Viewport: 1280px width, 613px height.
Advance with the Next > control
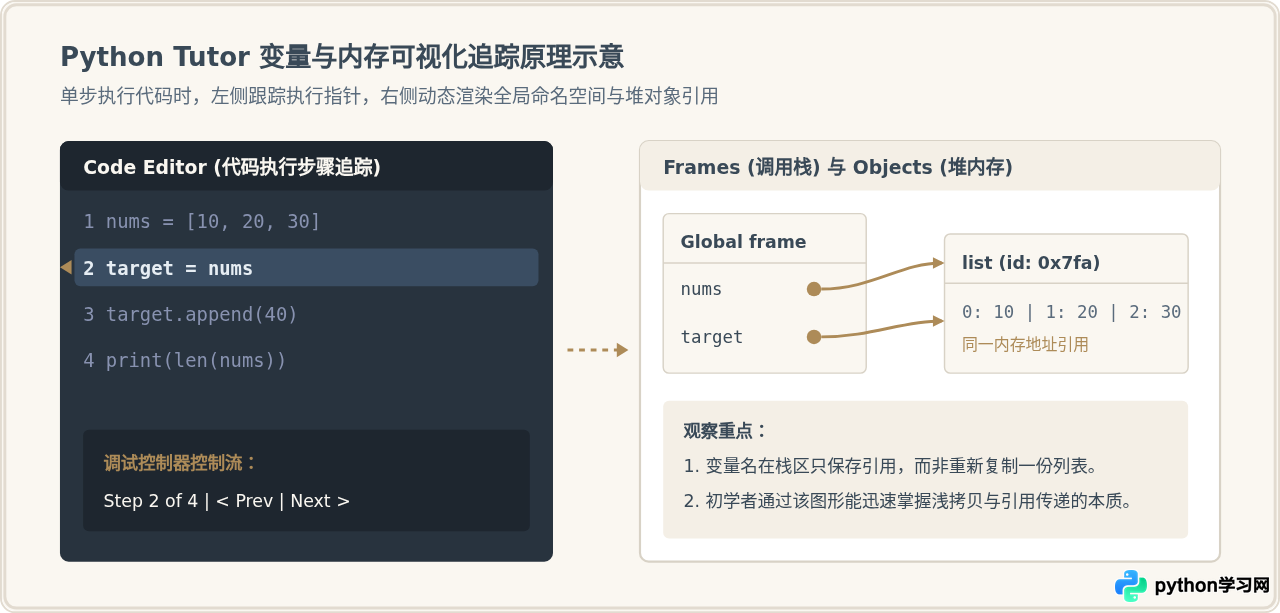click(320, 501)
